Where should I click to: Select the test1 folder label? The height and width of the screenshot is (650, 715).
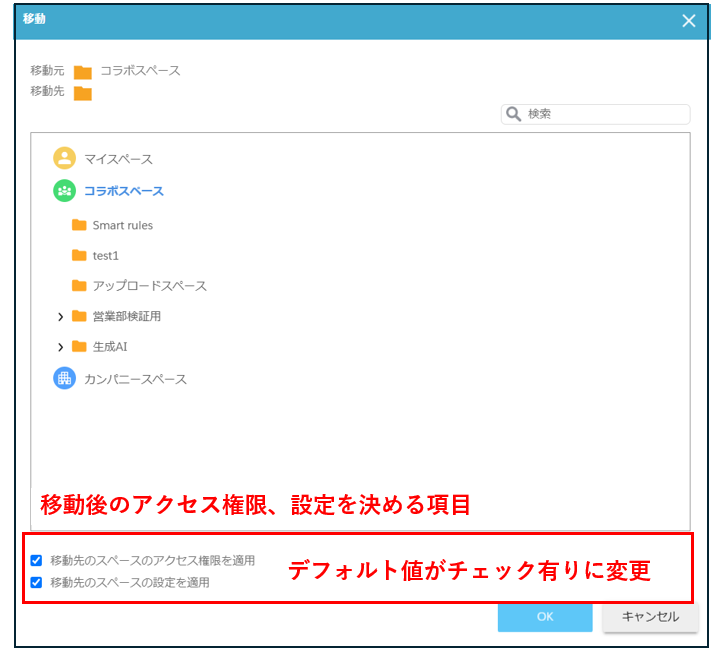tap(106, 256)
